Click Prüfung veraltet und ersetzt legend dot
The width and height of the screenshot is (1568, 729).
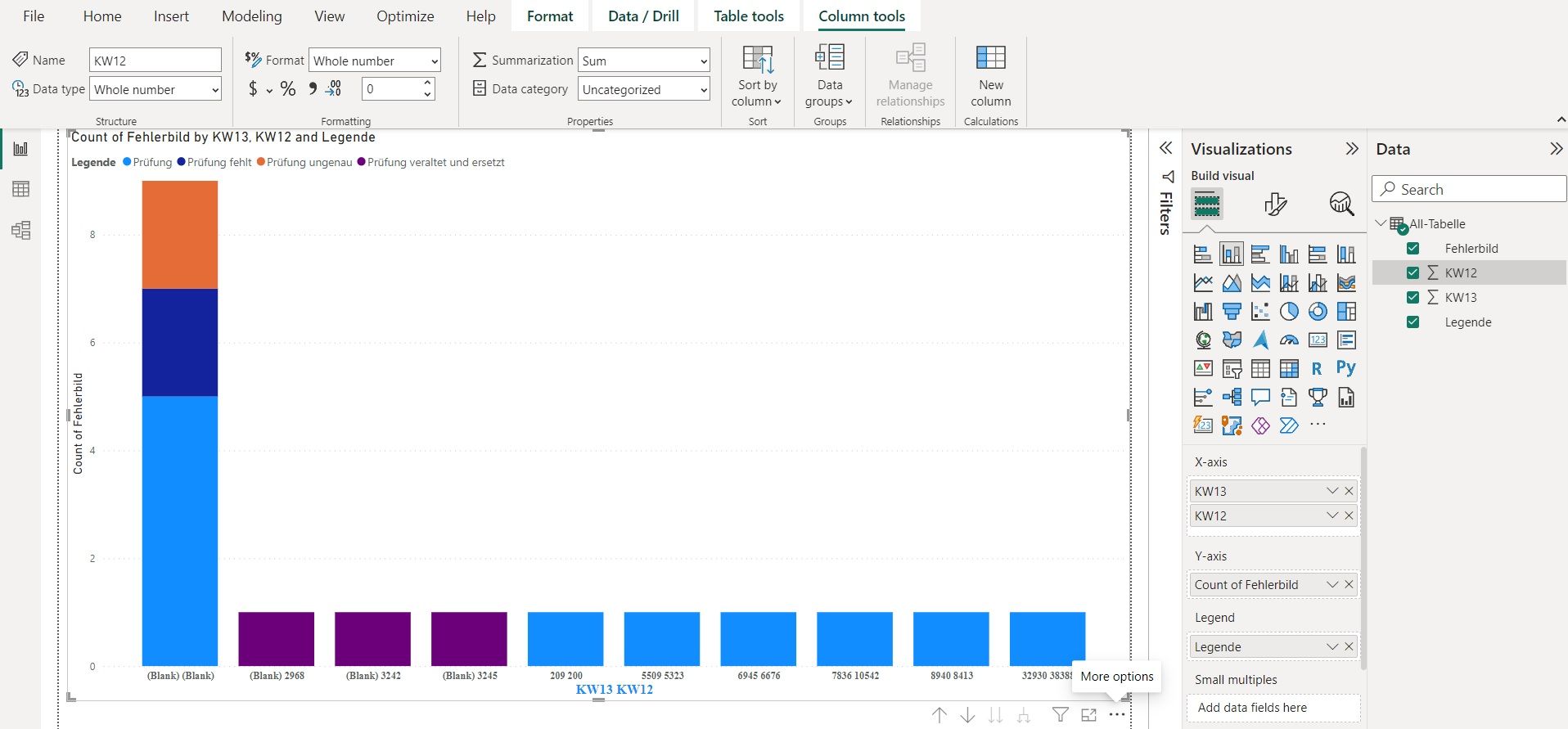[x=361, y=162]
